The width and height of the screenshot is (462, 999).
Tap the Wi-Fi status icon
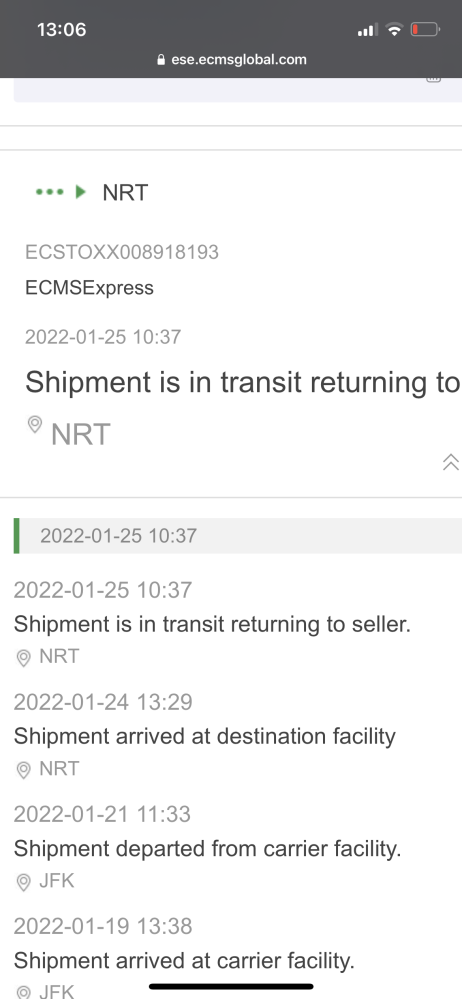tap(395, 29)
